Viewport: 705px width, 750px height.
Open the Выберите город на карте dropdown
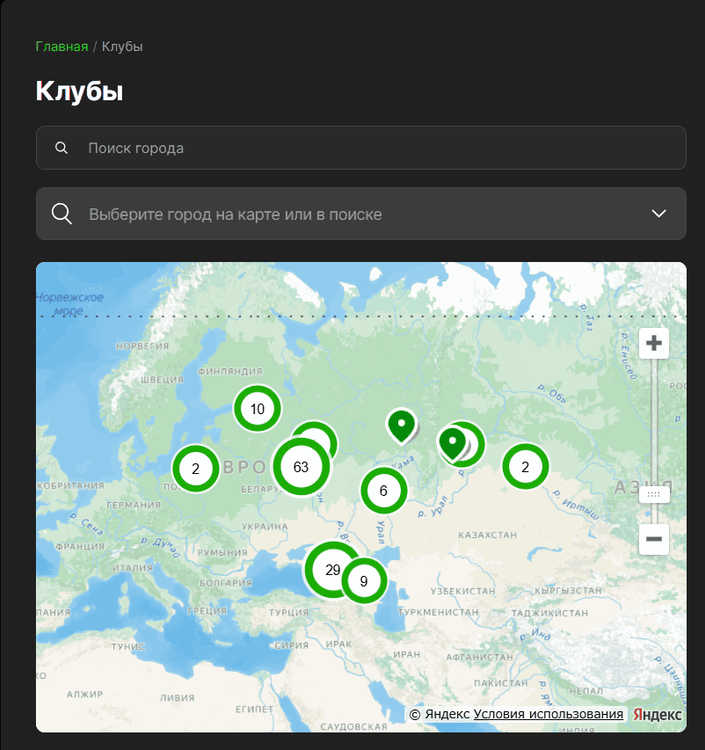click(361, 214)
